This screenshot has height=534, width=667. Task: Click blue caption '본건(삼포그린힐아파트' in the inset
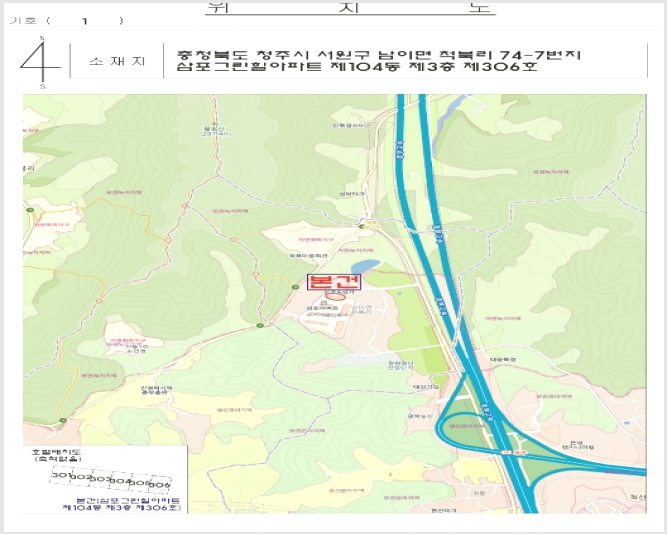click(128, 501)
